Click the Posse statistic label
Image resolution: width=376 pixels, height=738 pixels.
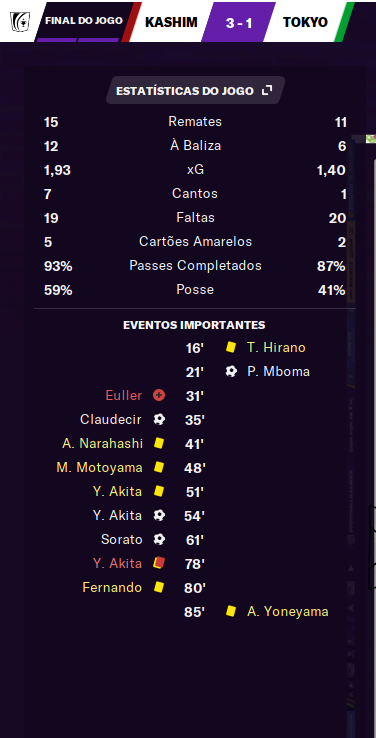coord(195,289)
